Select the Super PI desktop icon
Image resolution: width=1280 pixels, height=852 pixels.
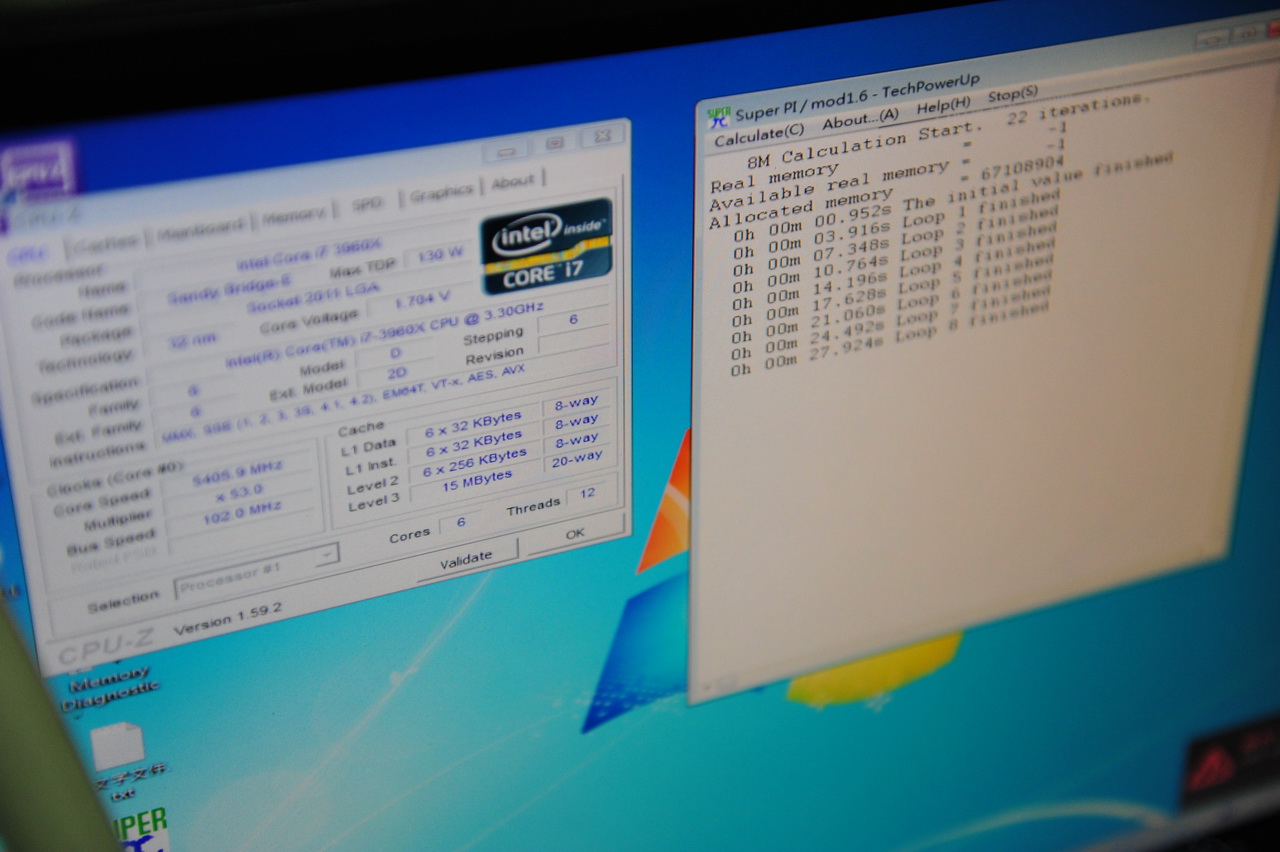click(140, 830)
